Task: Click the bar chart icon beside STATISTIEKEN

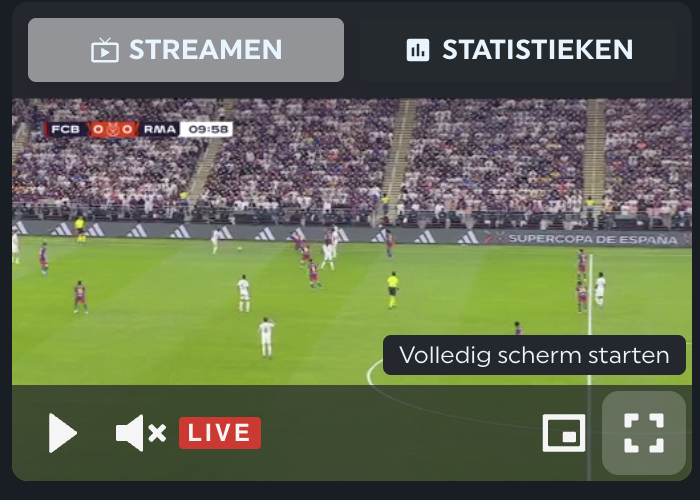Action: pyautogui.click(x=418, y=50)
